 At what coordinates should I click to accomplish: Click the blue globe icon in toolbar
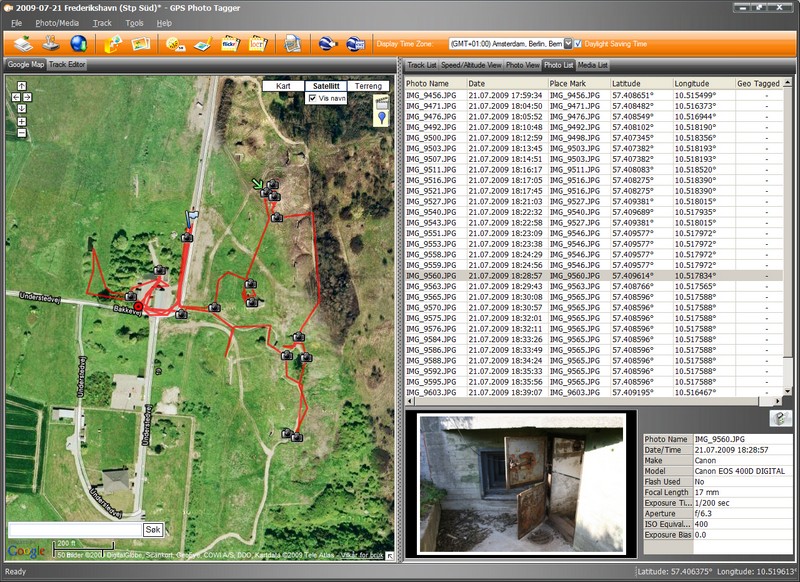[78, 43]
